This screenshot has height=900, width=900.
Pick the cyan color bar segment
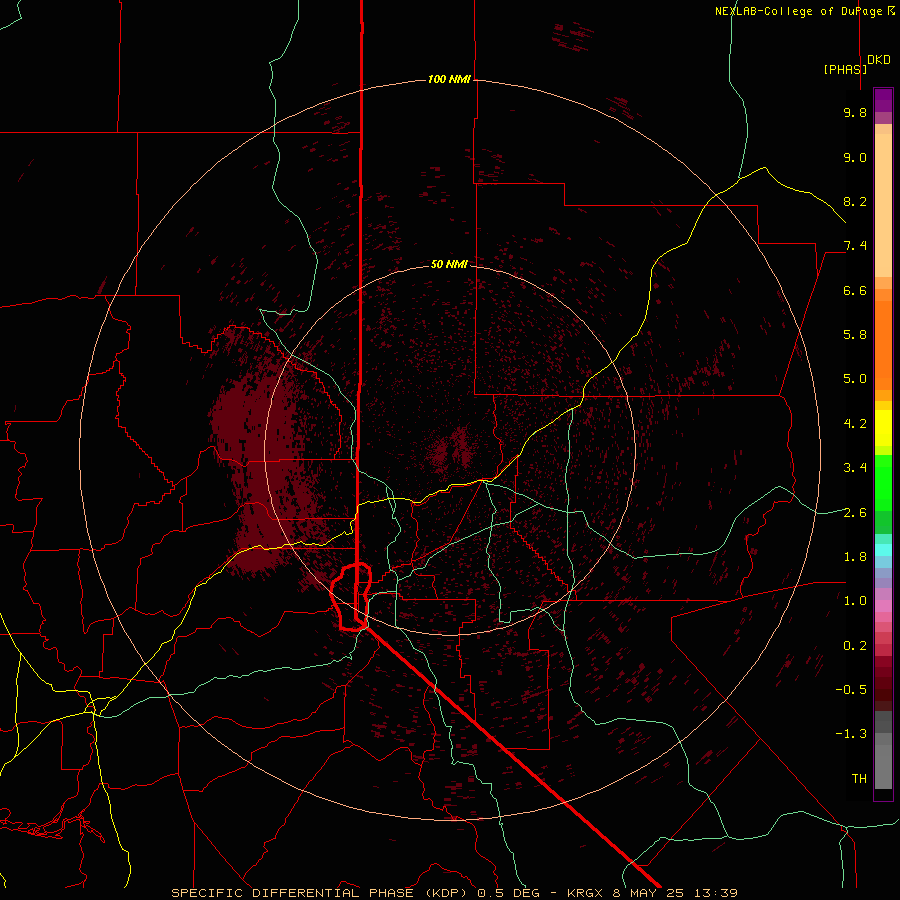coord(883,550)
